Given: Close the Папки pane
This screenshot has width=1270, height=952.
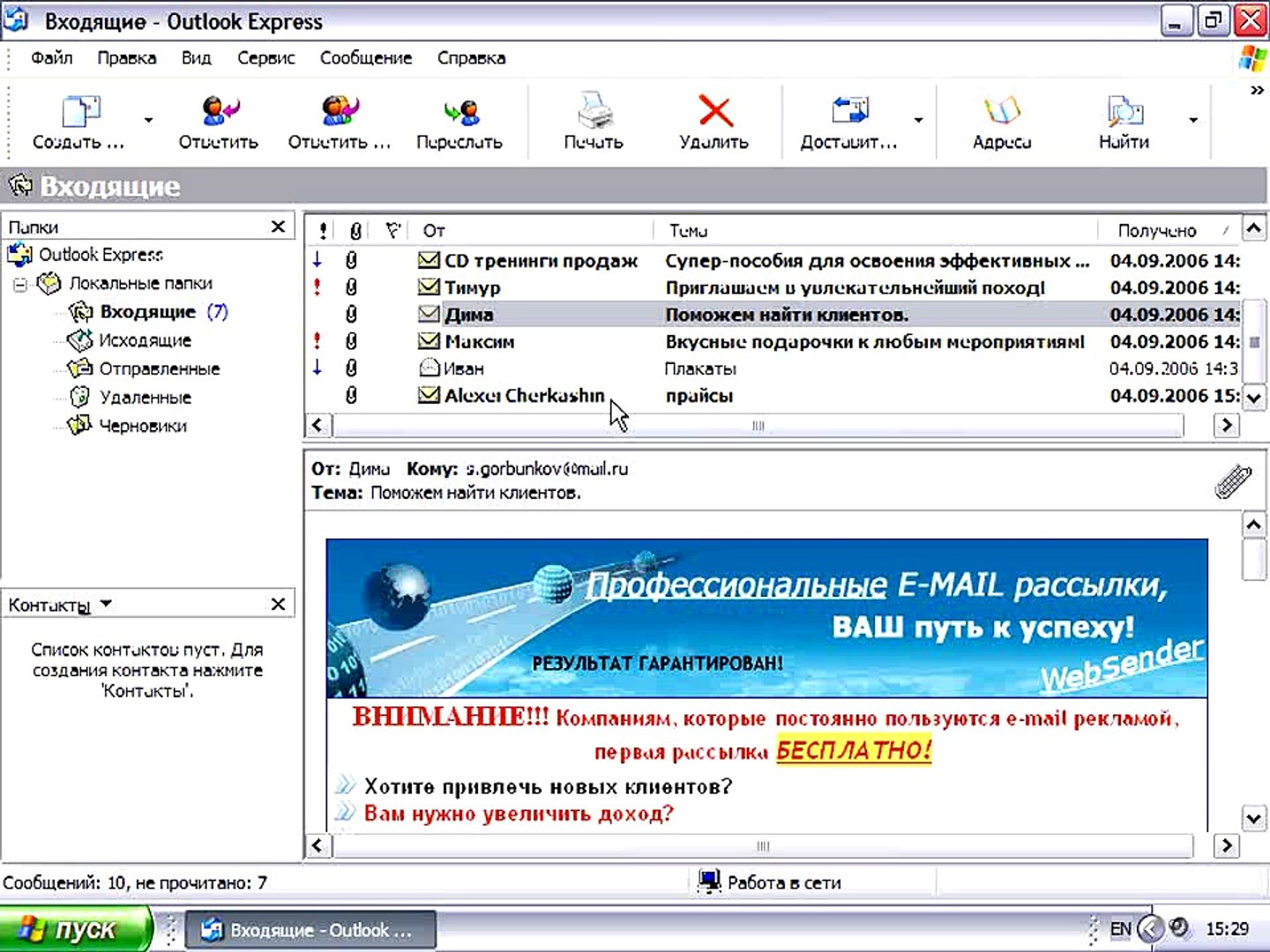Looking at the screenshot, I should tap(279, 227).
